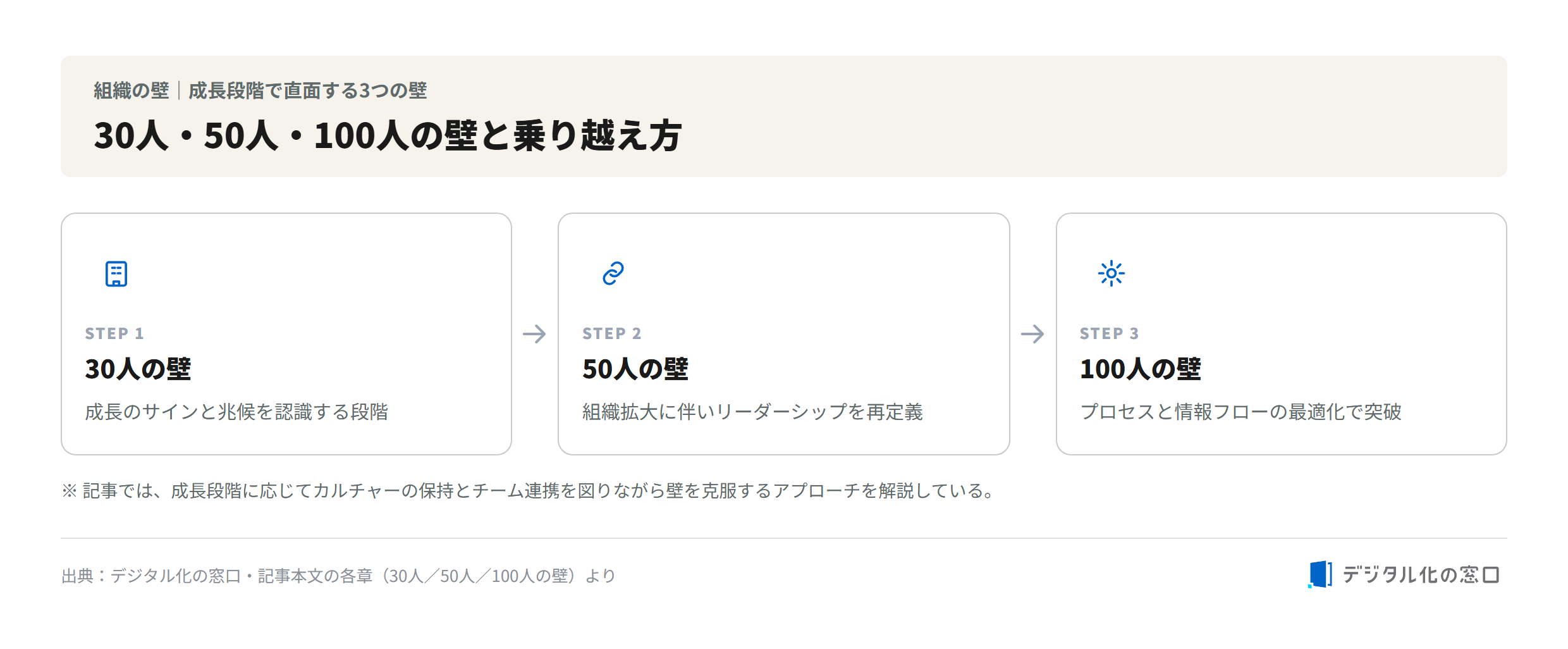
Task: Click the subtitle 成長段階で直面する3つの壁
Action: (308, 90)
